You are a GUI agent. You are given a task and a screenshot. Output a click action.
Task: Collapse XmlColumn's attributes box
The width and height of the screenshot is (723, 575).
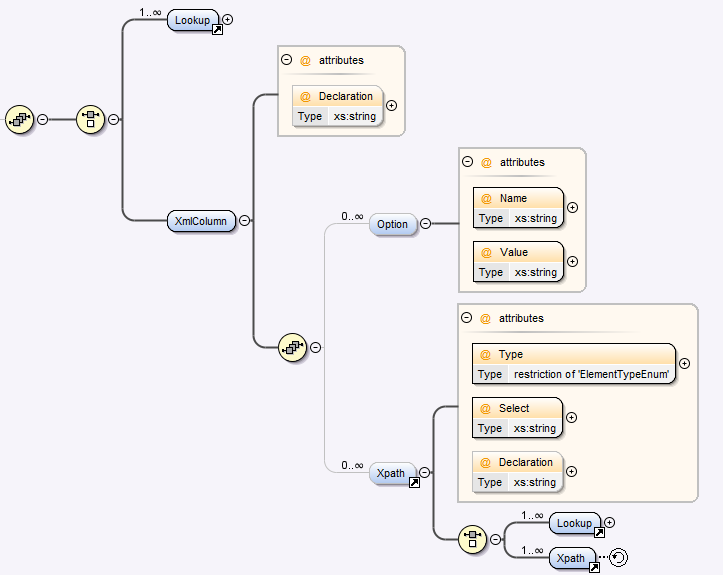click(x=286, y=59)
